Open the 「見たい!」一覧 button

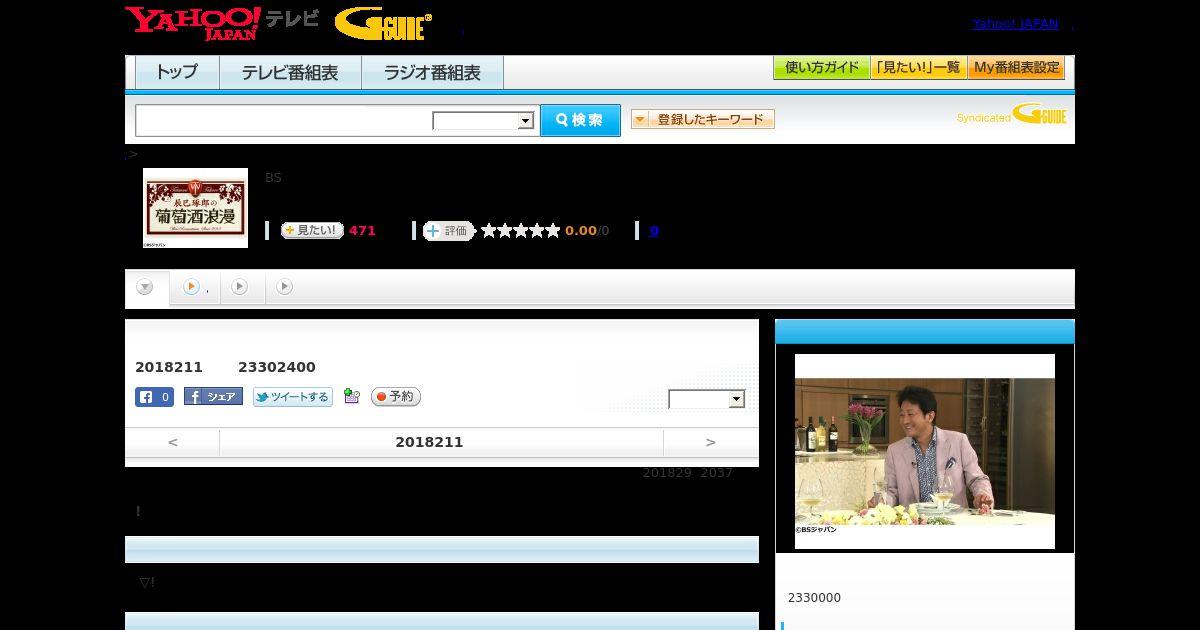(x=918, y=68)
